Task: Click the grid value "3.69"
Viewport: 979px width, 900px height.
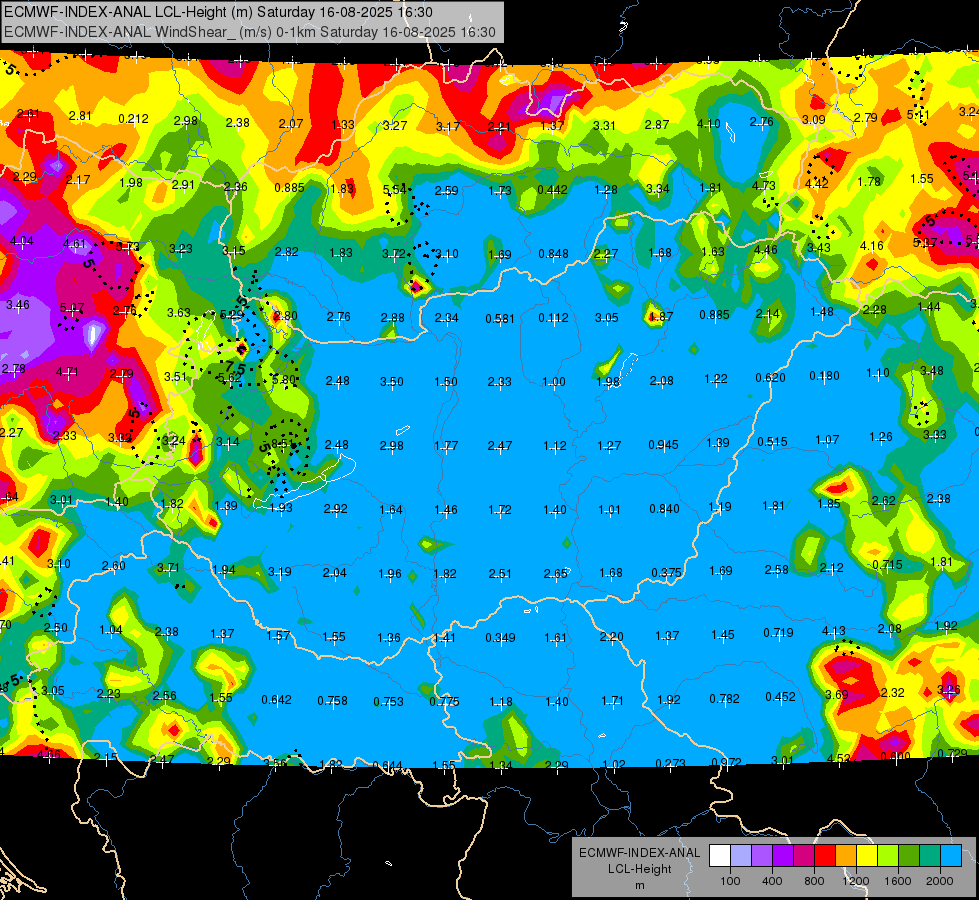Action: 837,695
